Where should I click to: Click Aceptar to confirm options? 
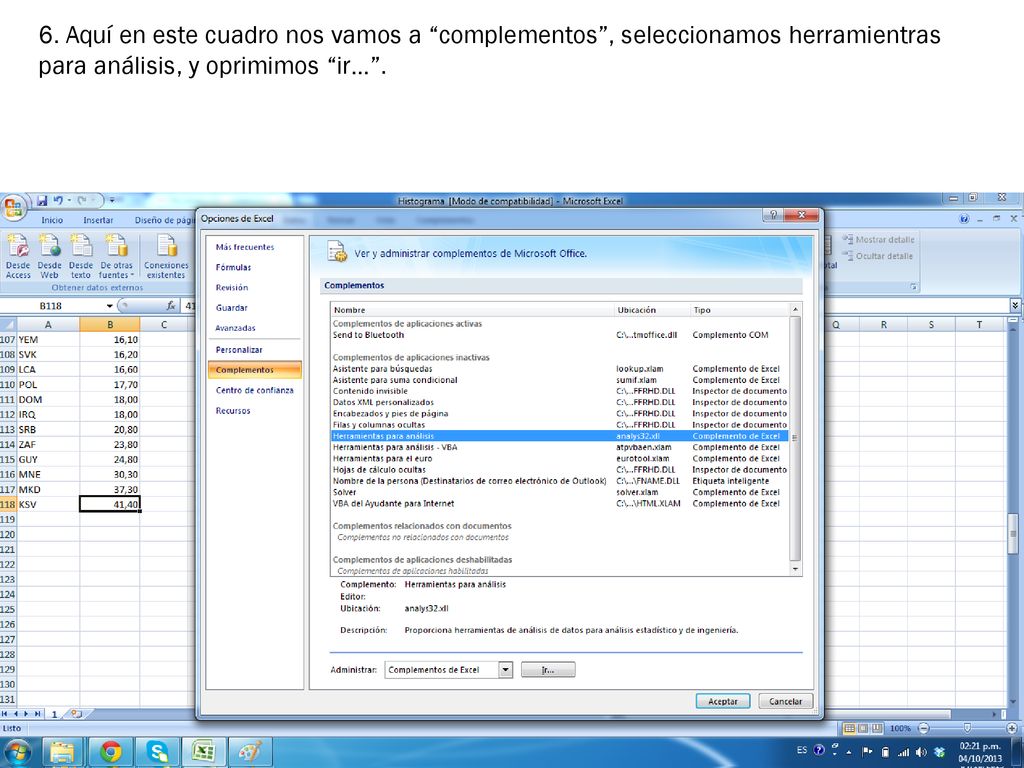click(723, 701)
